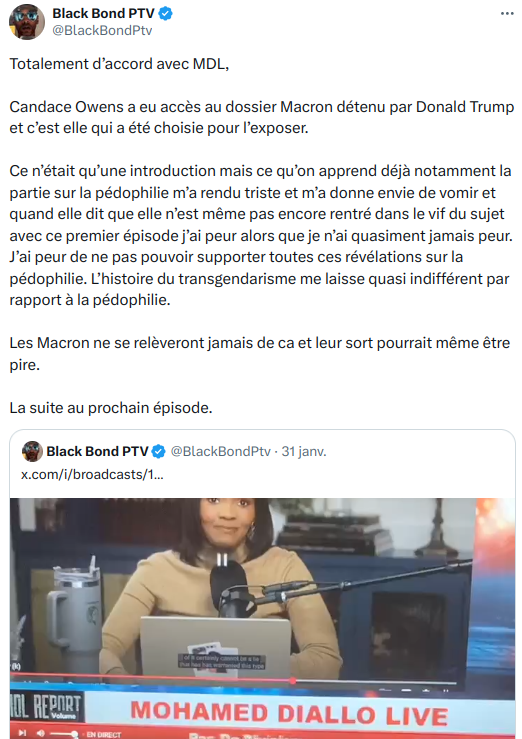This screenshot has height=739, width=522.
Task: Open the quoted post author name Black Bond PTV
Action: (98, 452)
